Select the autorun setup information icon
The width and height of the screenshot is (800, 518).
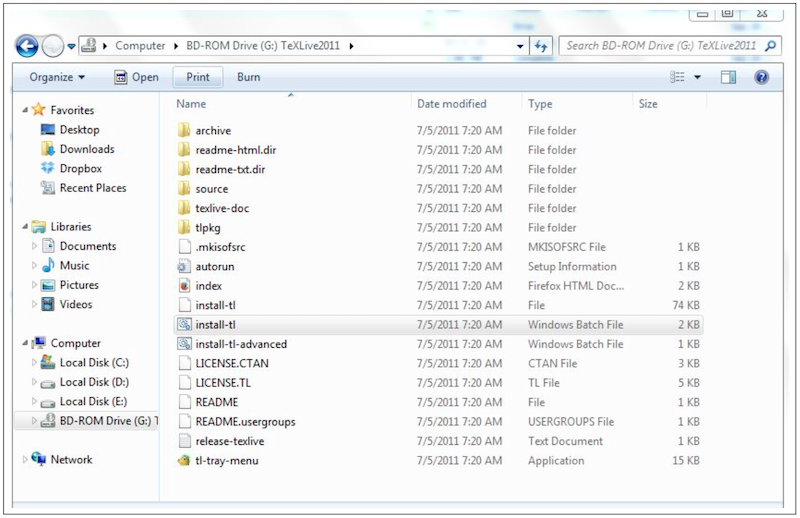[x=184, y=266]
